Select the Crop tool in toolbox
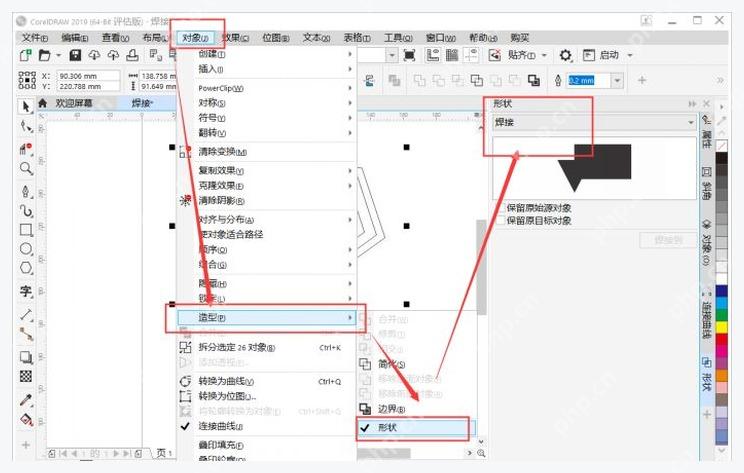744x473 pixels. (26, 148)
